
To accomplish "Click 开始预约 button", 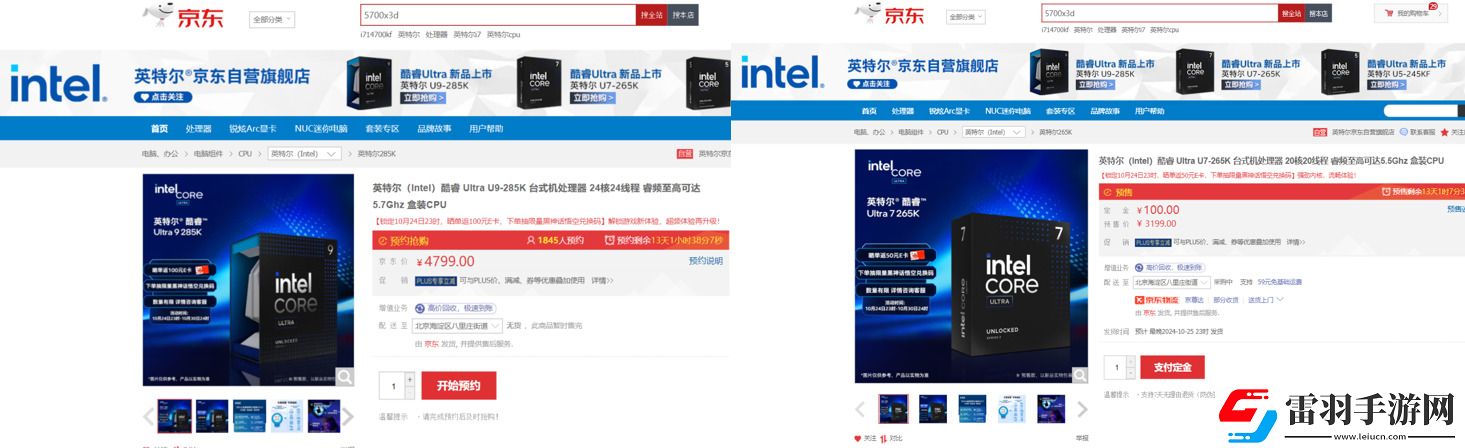I will [x=459, y=386].
